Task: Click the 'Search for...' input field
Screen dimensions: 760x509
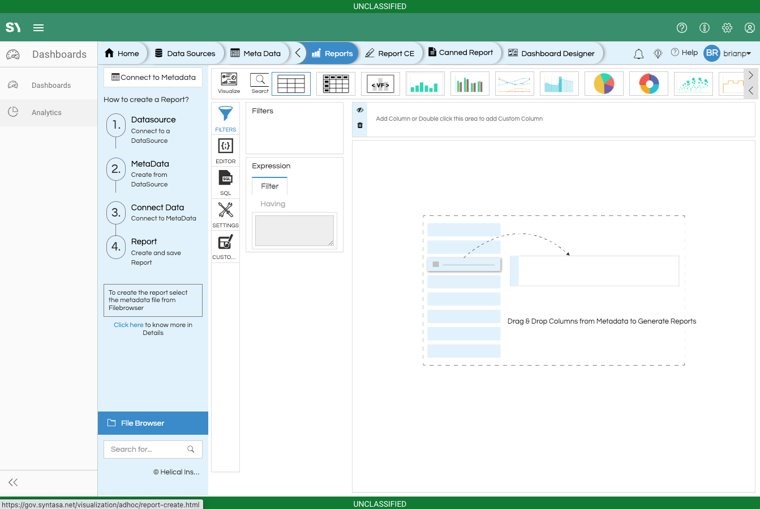Action: pos(146,449)
